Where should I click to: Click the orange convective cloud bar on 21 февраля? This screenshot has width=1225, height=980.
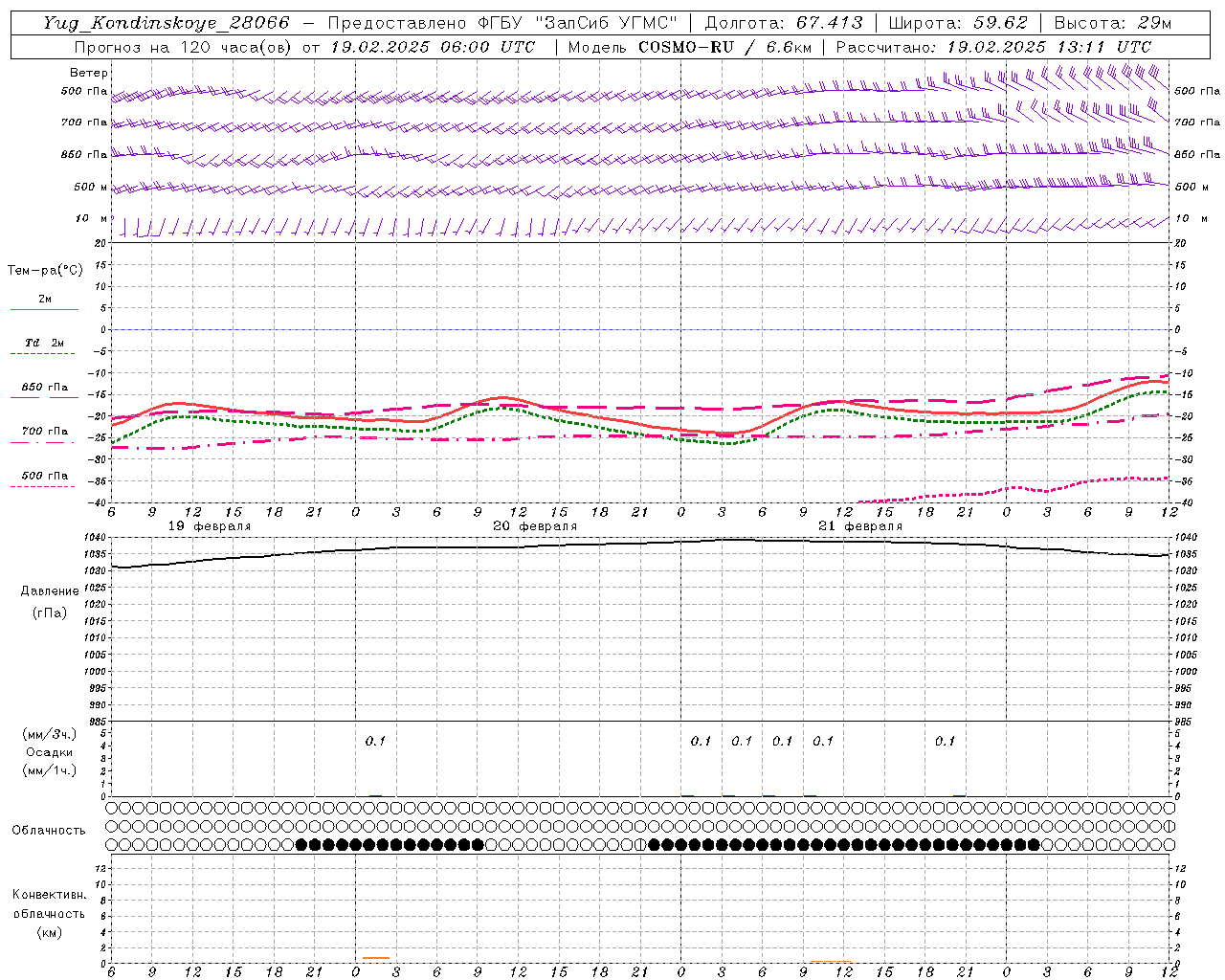pyautogui.click(x=830, y=961)
